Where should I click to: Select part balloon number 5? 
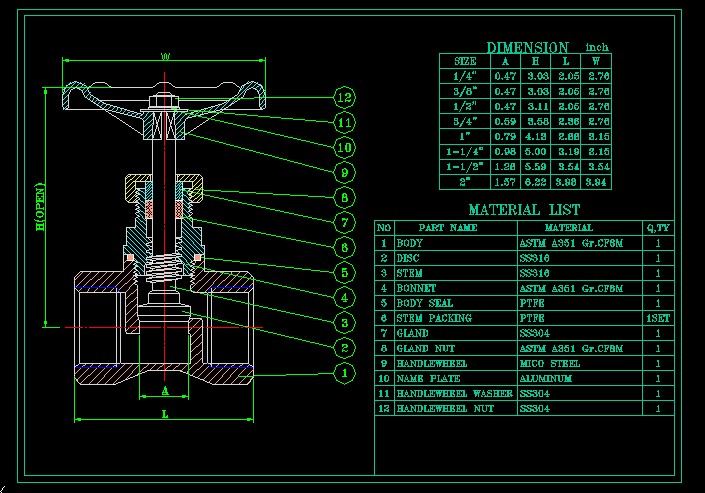click(x=344, y=272)
